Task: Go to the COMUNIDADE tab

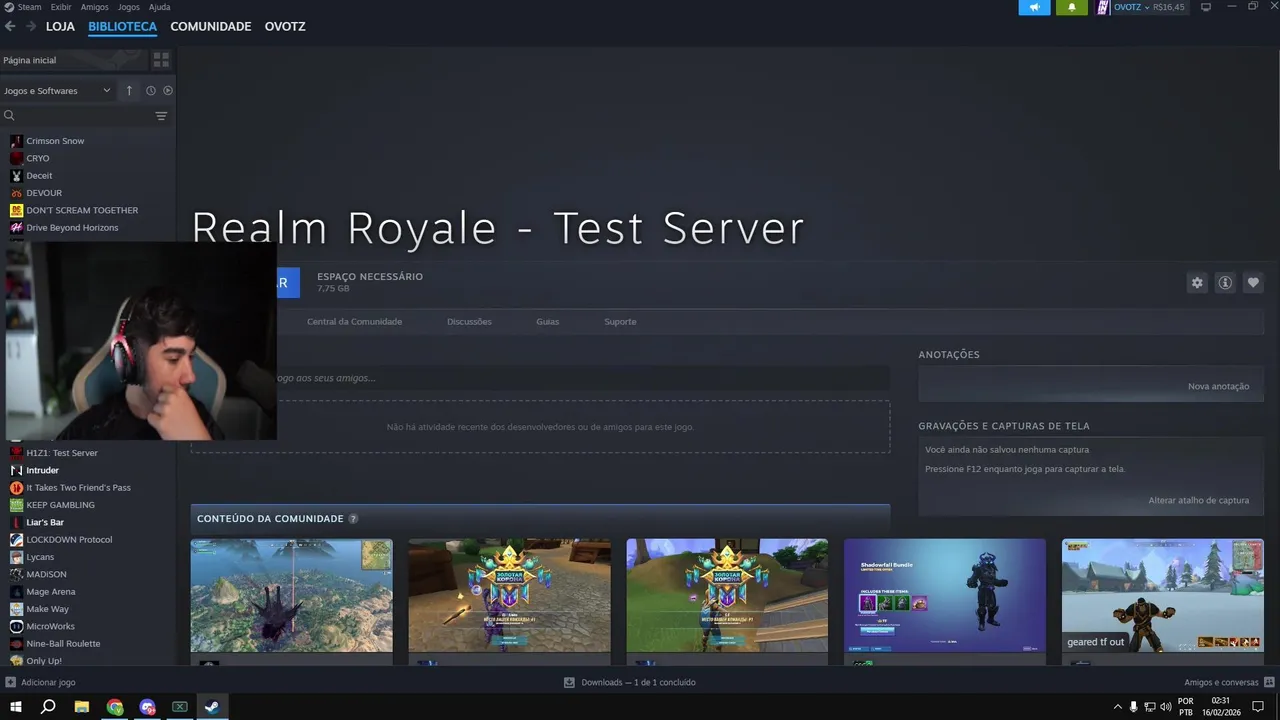Action: [x=211, y=26]
